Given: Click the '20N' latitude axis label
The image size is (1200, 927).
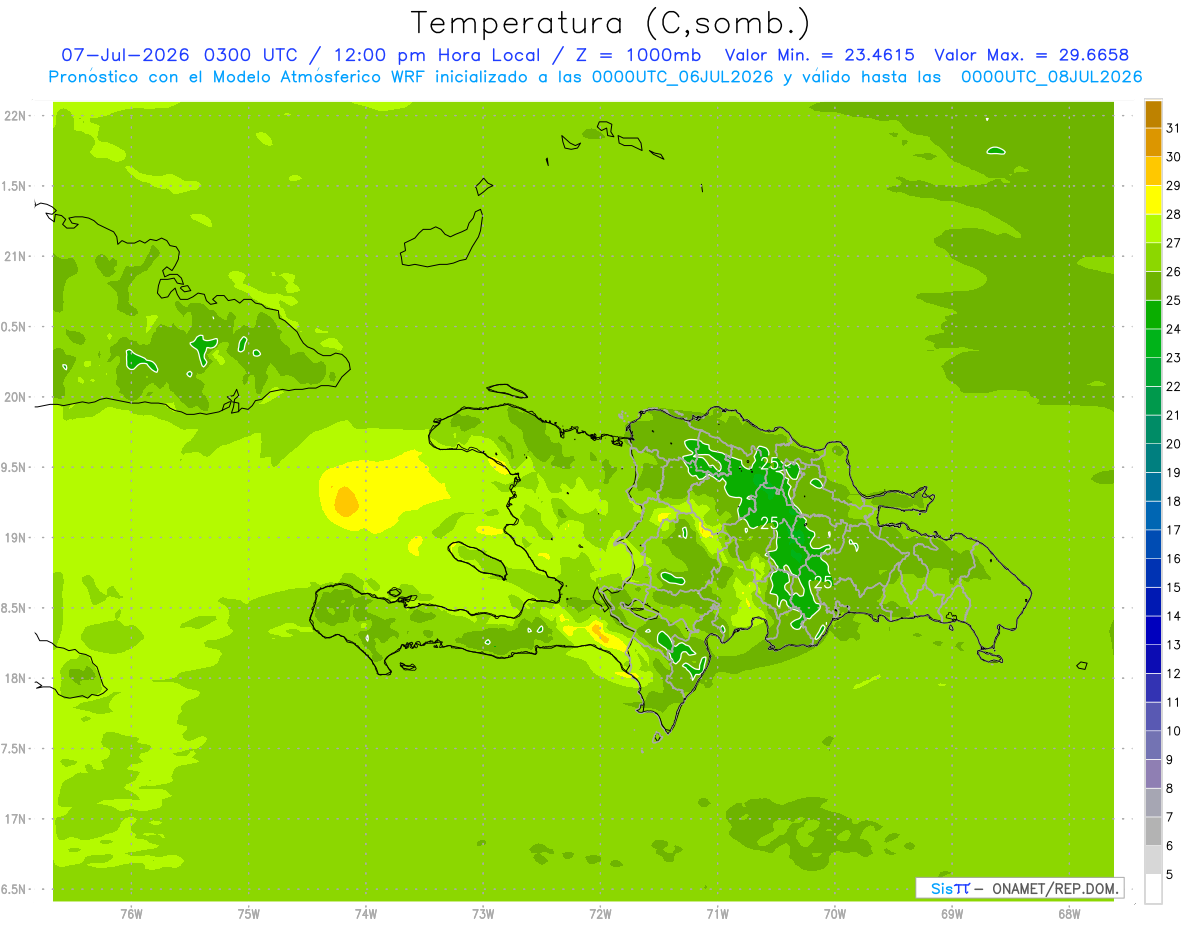Looking at the screenshot, I should (x=16, y=397).
